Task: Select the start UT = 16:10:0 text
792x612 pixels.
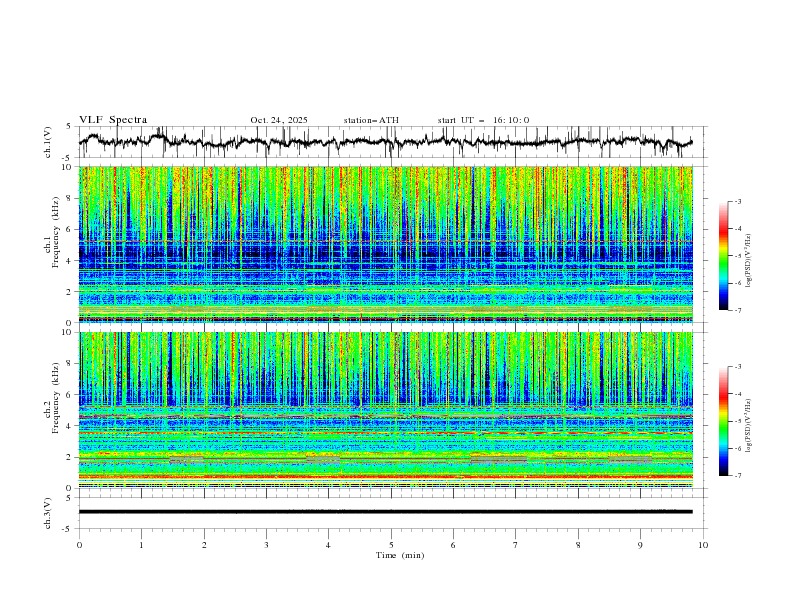Action: point(483,120)
